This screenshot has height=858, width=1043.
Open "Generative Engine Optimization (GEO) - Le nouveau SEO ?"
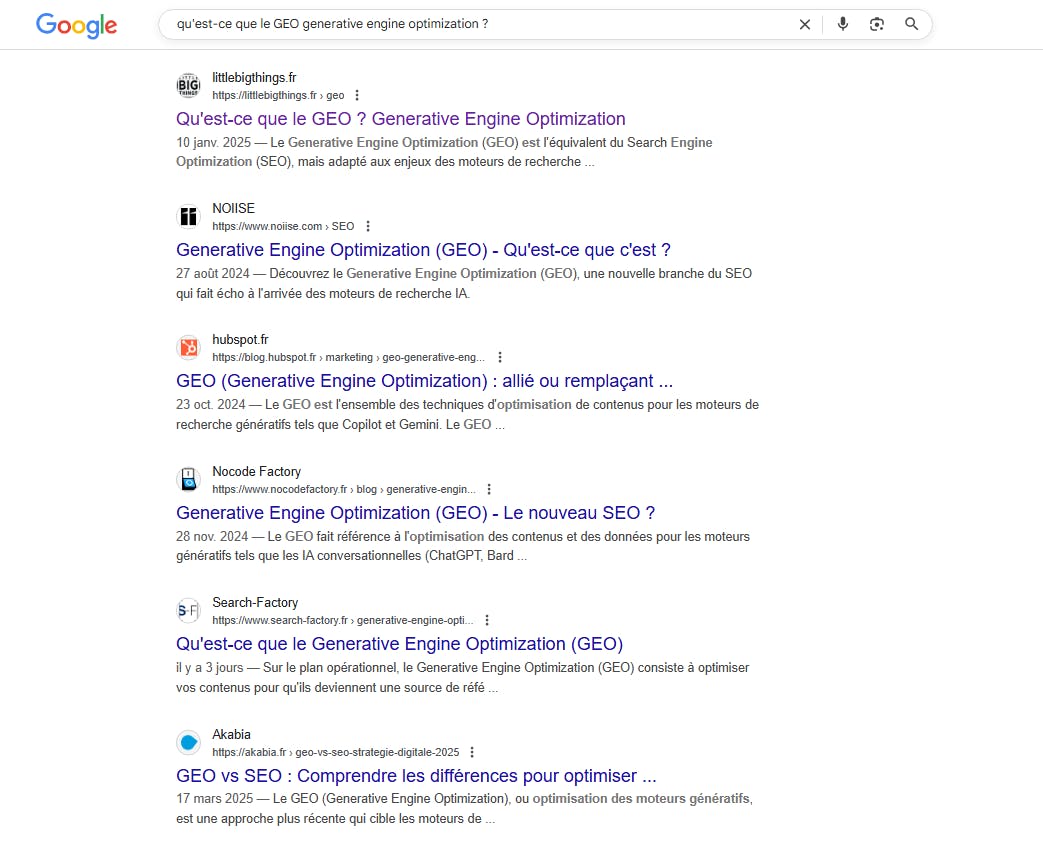pos(415,513)
